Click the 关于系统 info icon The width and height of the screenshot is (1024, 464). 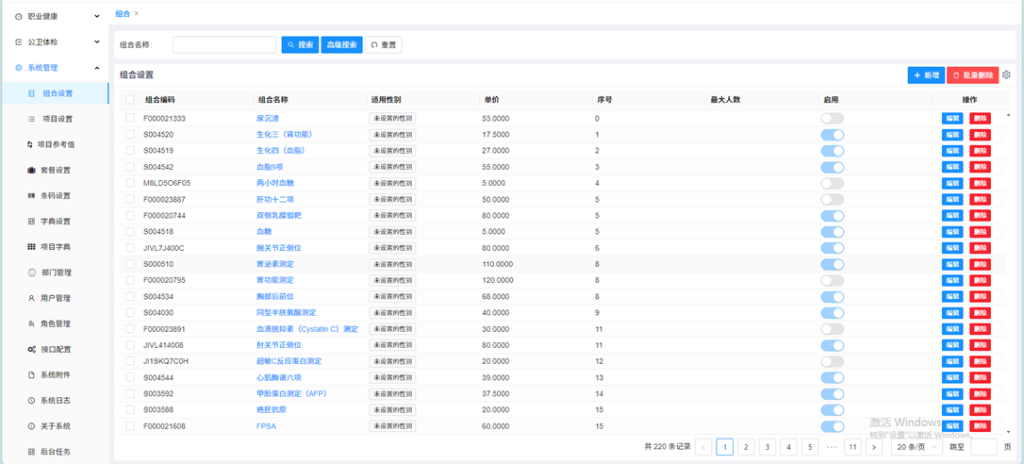point(31,426)
